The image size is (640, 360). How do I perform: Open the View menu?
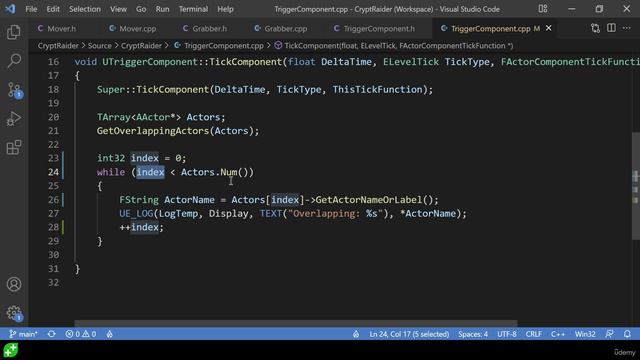[x=118, y=9]
